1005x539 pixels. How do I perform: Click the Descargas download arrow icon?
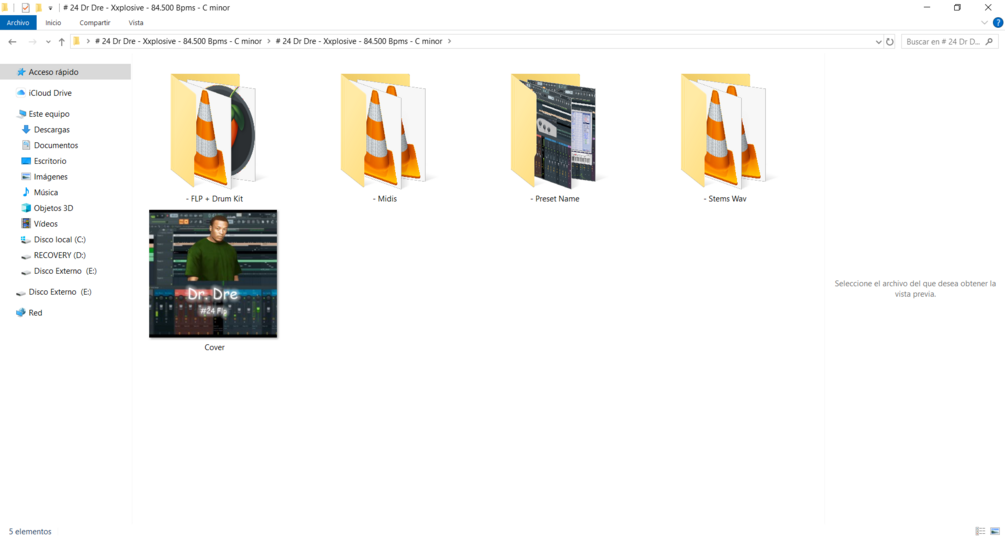[x=26, y=129]
